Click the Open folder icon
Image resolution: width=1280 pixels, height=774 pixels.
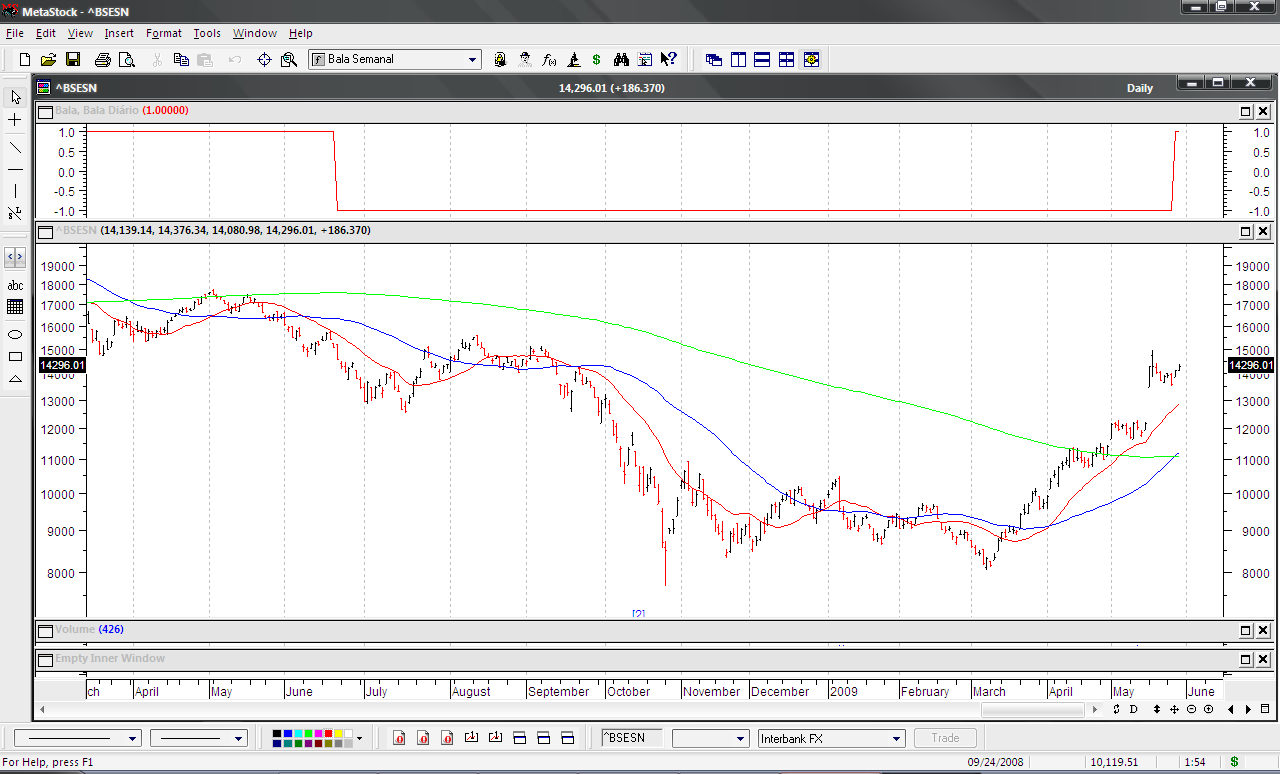click(48, 60)
